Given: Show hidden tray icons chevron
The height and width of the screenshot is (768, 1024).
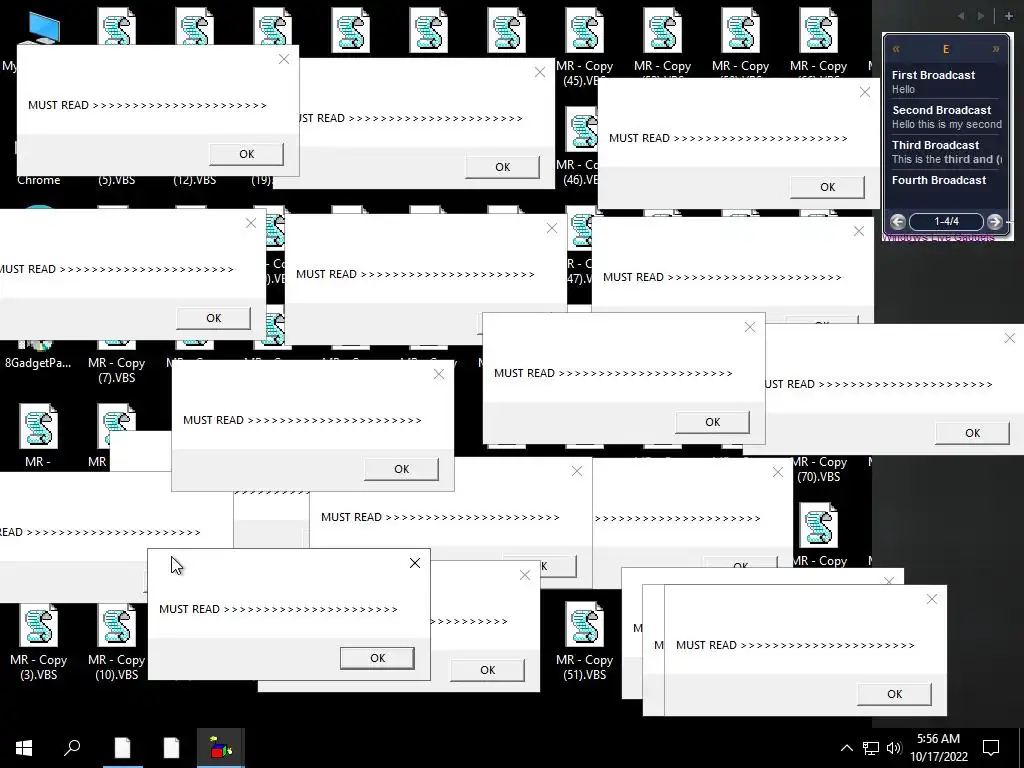Looking at the screenshot, I should (846, 748).
